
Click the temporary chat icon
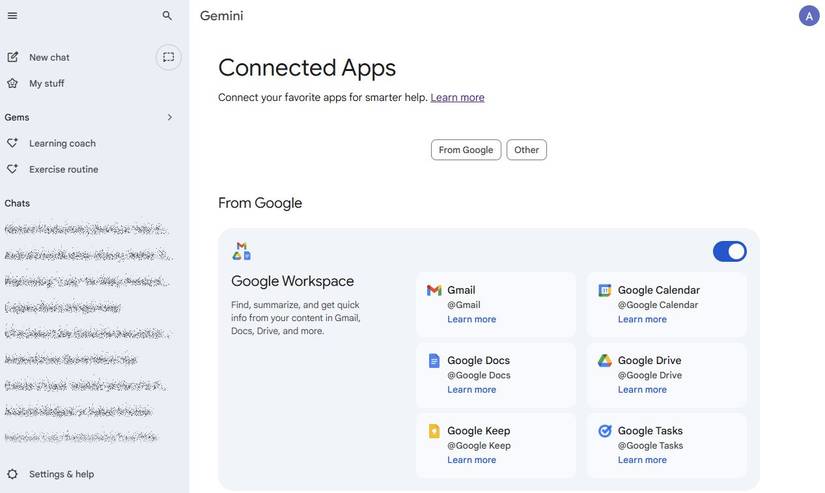(x=168, y=57)
